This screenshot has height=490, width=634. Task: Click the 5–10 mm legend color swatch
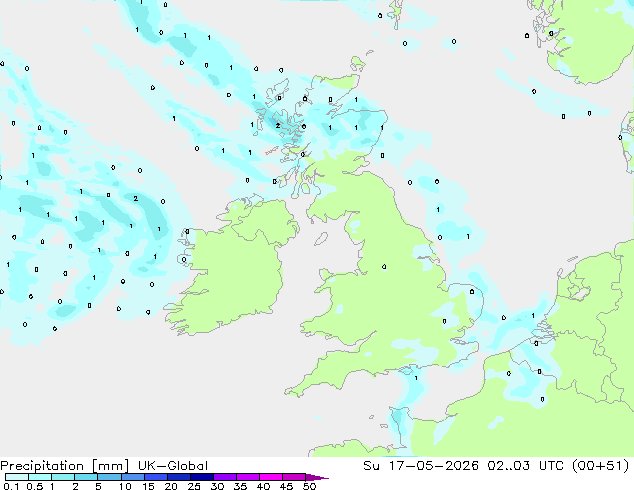point(109,477)
